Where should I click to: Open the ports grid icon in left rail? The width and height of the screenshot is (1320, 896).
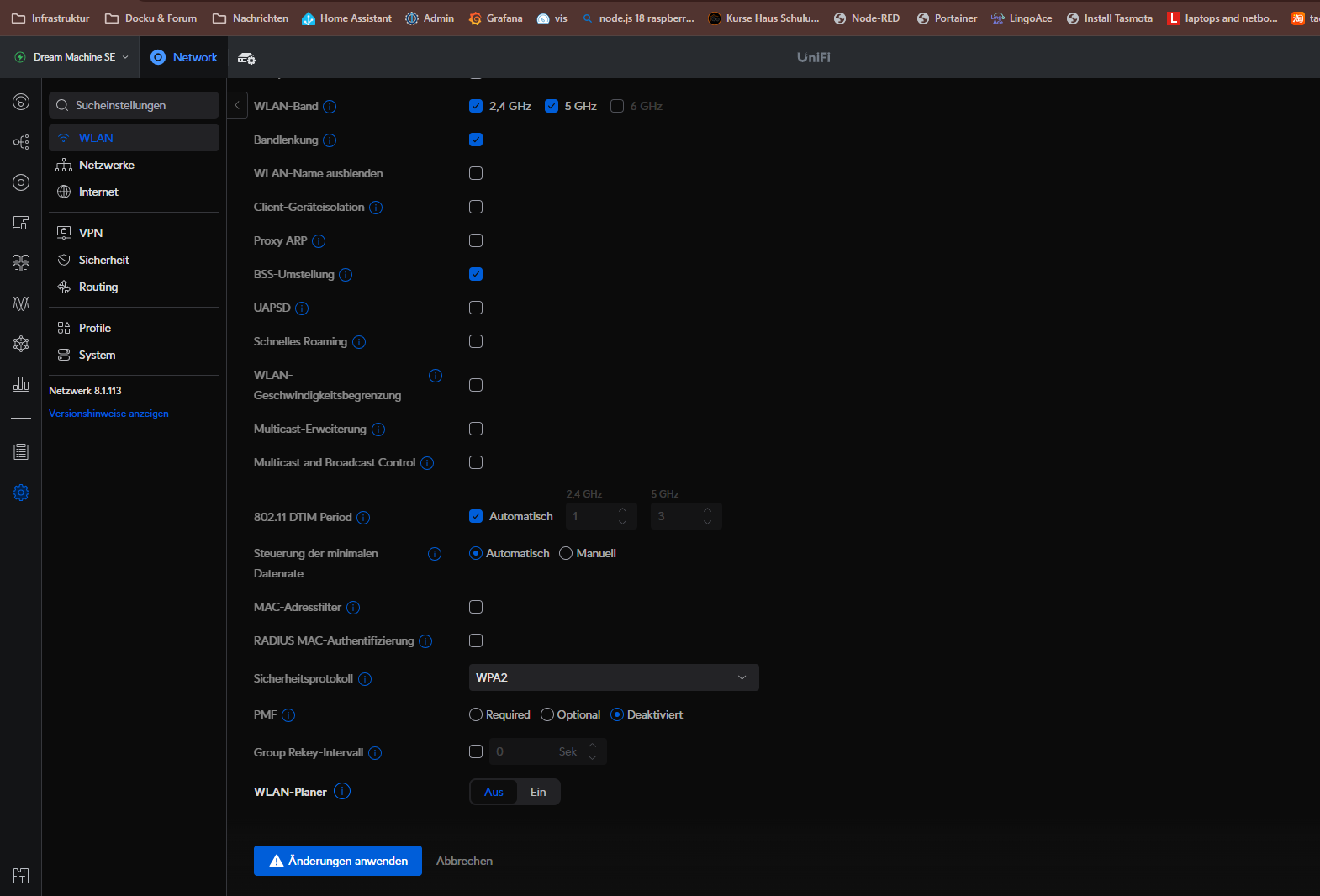click(x=21, y=263)
